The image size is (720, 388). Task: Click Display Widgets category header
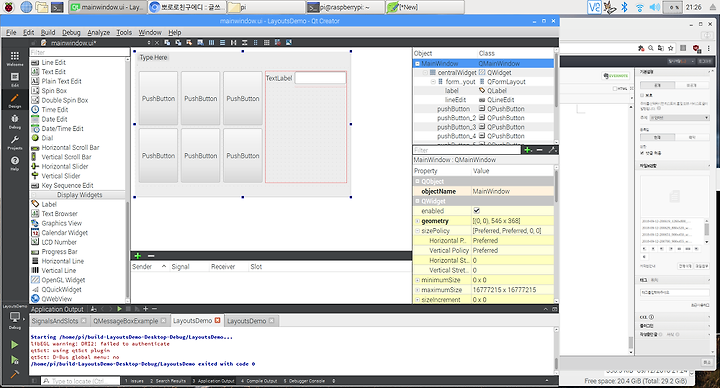tap(79, 195)
